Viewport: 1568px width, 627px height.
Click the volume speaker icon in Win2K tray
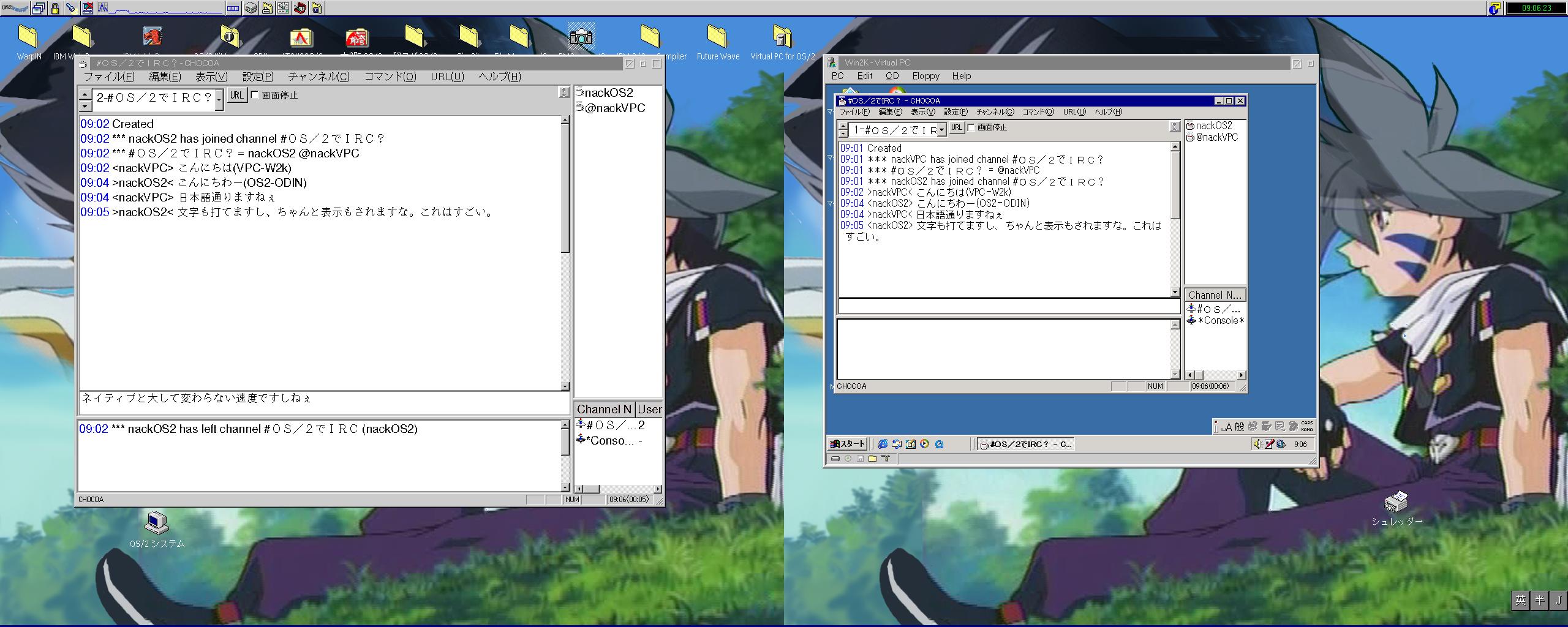tap(1258, 444)
